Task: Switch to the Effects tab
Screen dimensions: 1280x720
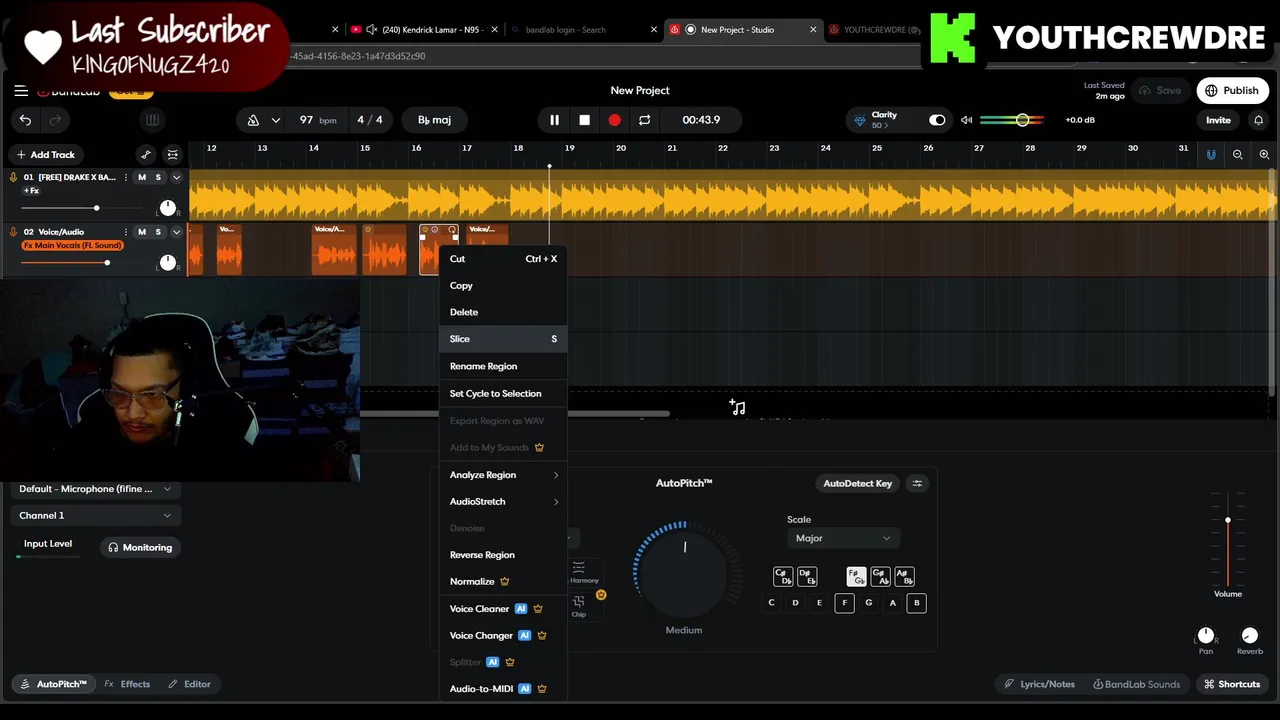Action: pyautogui.click(x=127, y=685)
